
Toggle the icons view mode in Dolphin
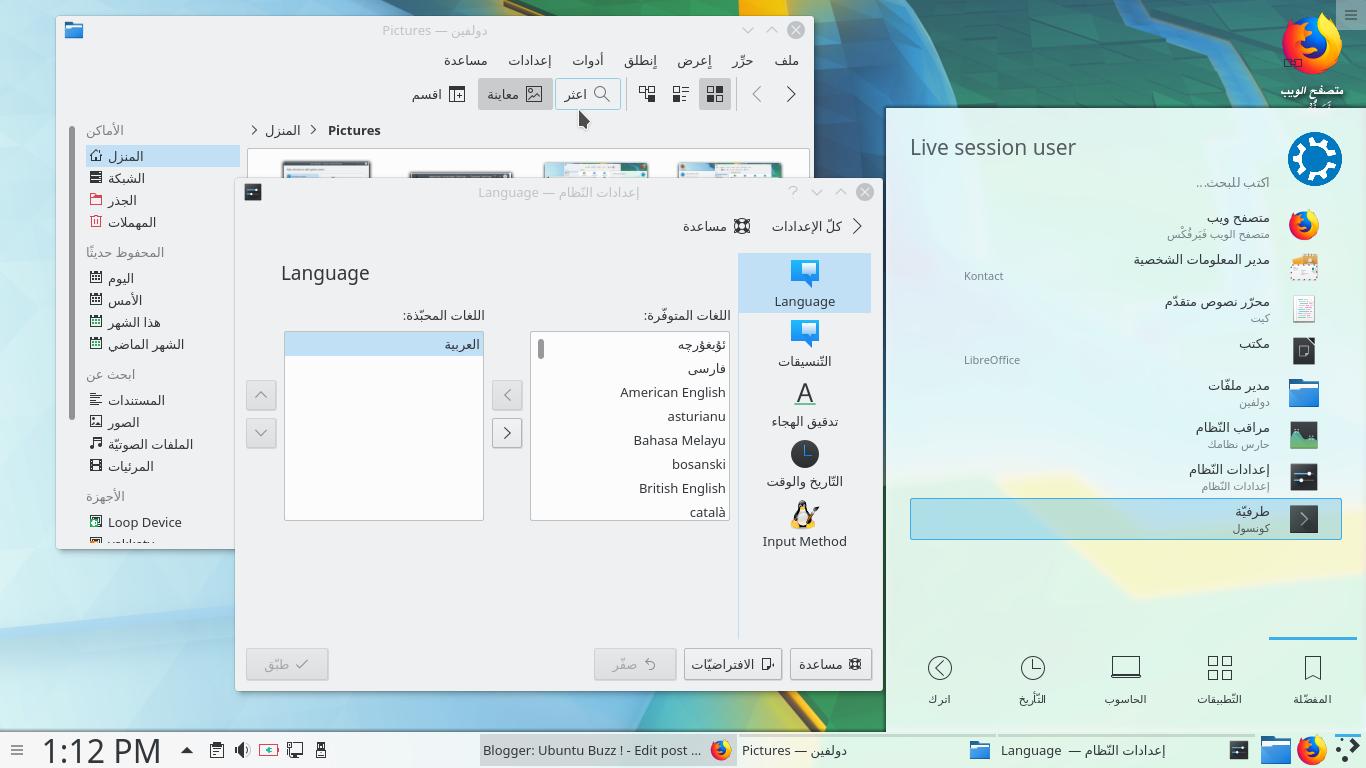(714, 93)
